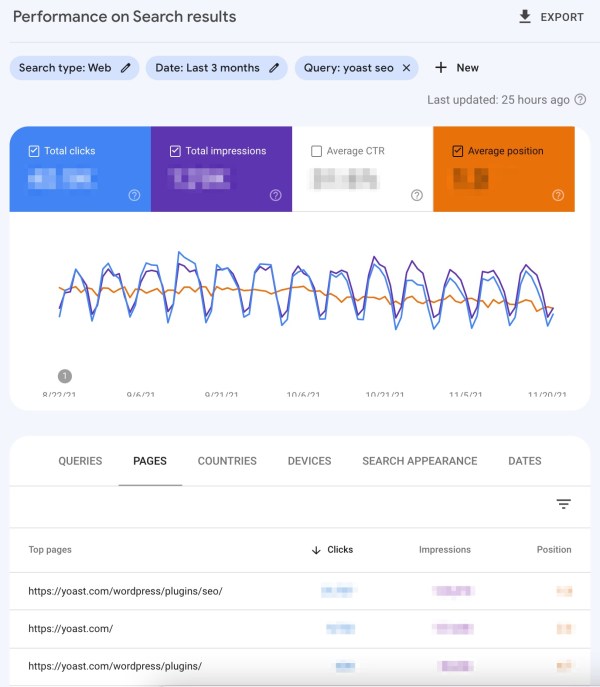Add a New filter
The width and height of the screenshot is (600, 687).
[x=457, y=68]
